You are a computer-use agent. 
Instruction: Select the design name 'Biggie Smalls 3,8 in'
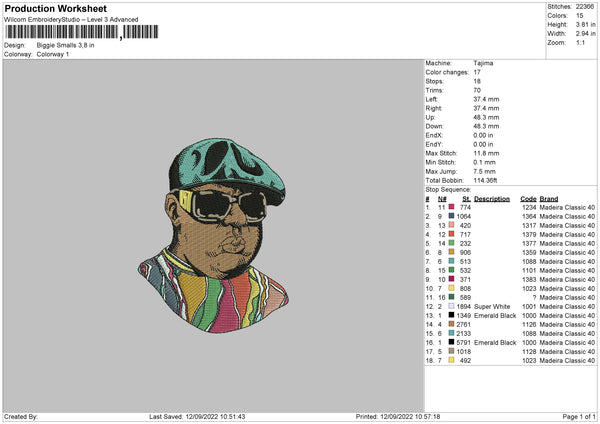65,45
